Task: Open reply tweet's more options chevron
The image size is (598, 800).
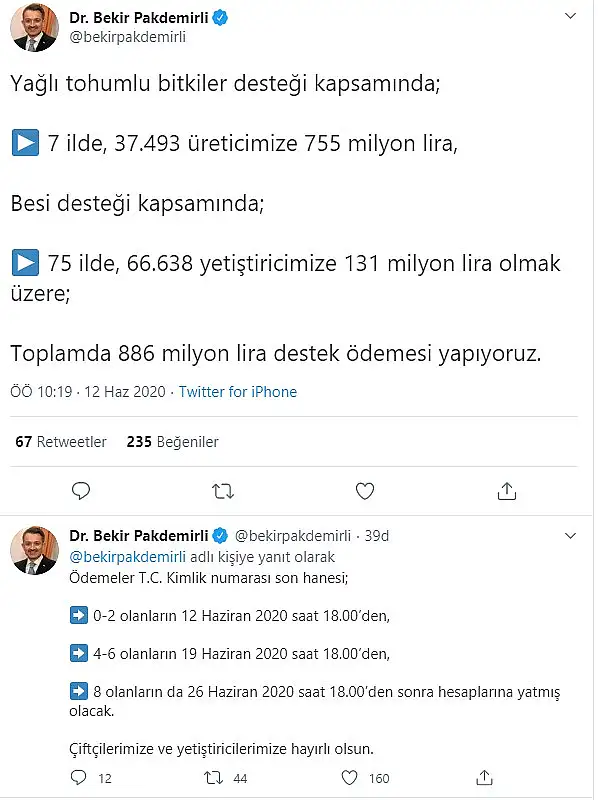Action: [570, 536]
